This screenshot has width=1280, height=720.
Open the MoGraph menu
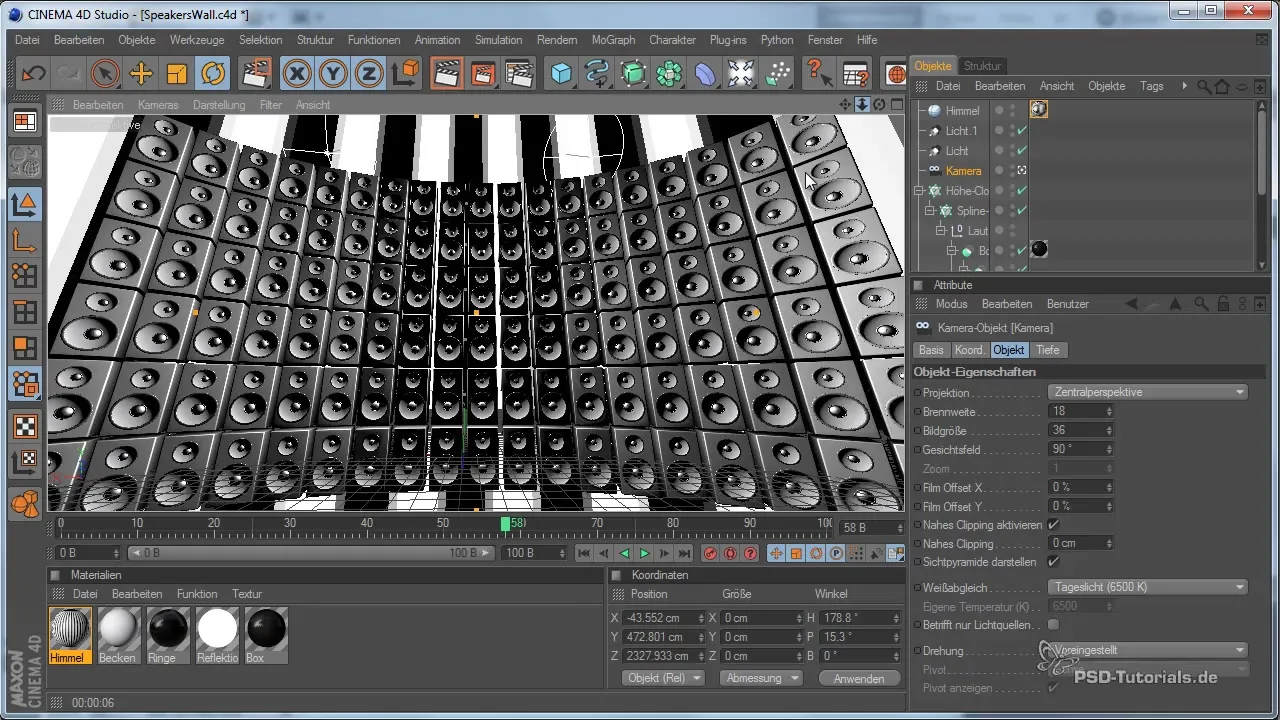tap(613, 40)
